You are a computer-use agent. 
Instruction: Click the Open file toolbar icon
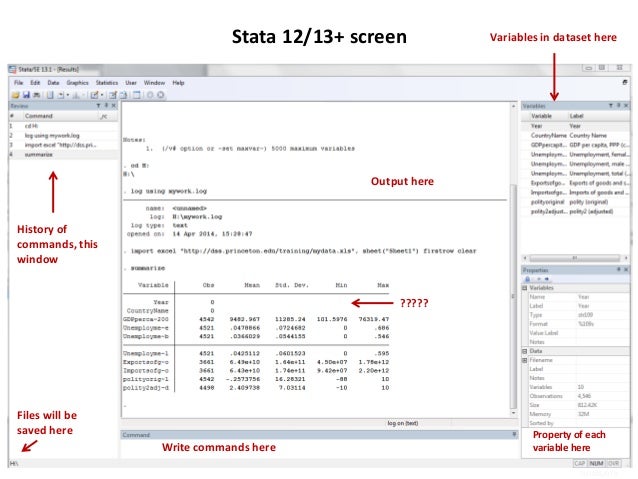(15, 95)
